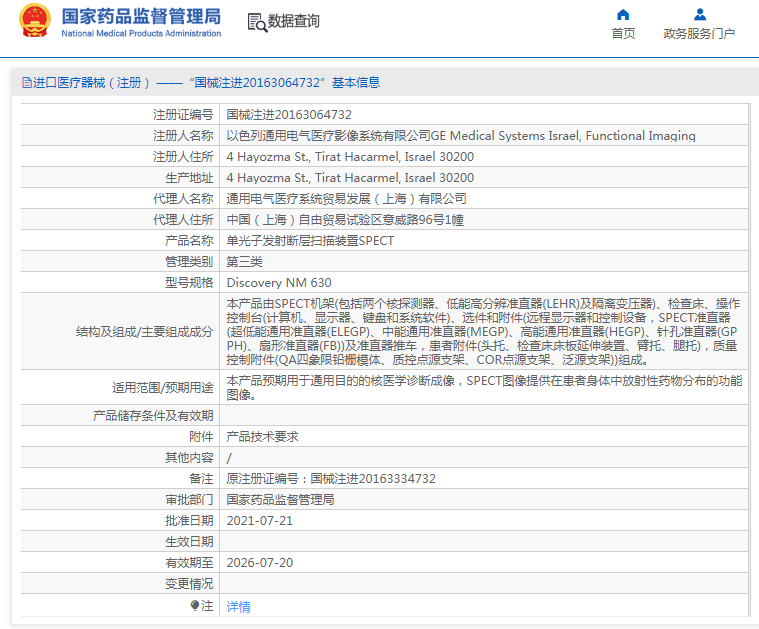This screenshot has width=759, height=629.
Task: Click the 产品名称 row label
Action: click(x=189, y=241)
